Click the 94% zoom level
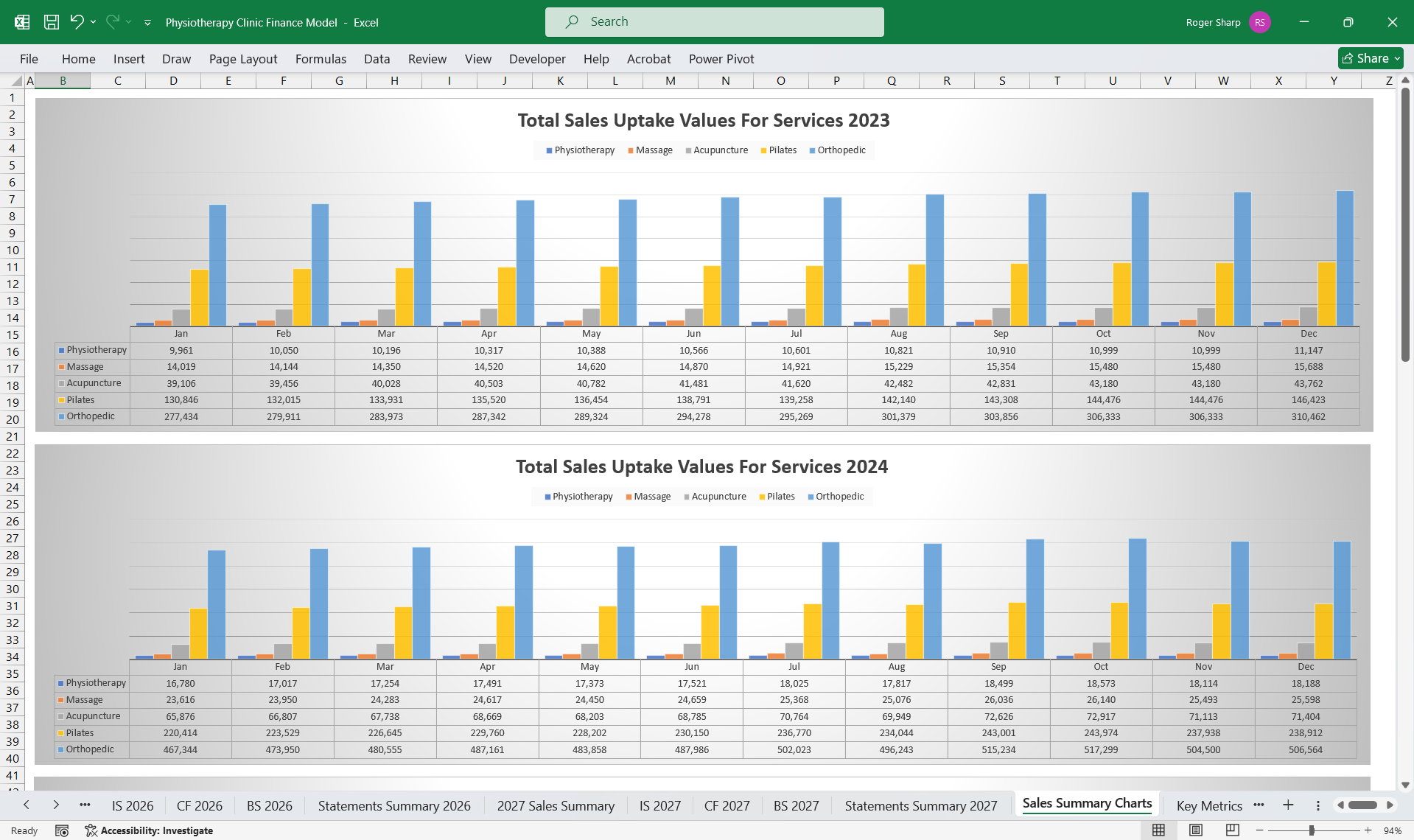The width and height of the screenshot is (1414, 840). coord(1393,830)
